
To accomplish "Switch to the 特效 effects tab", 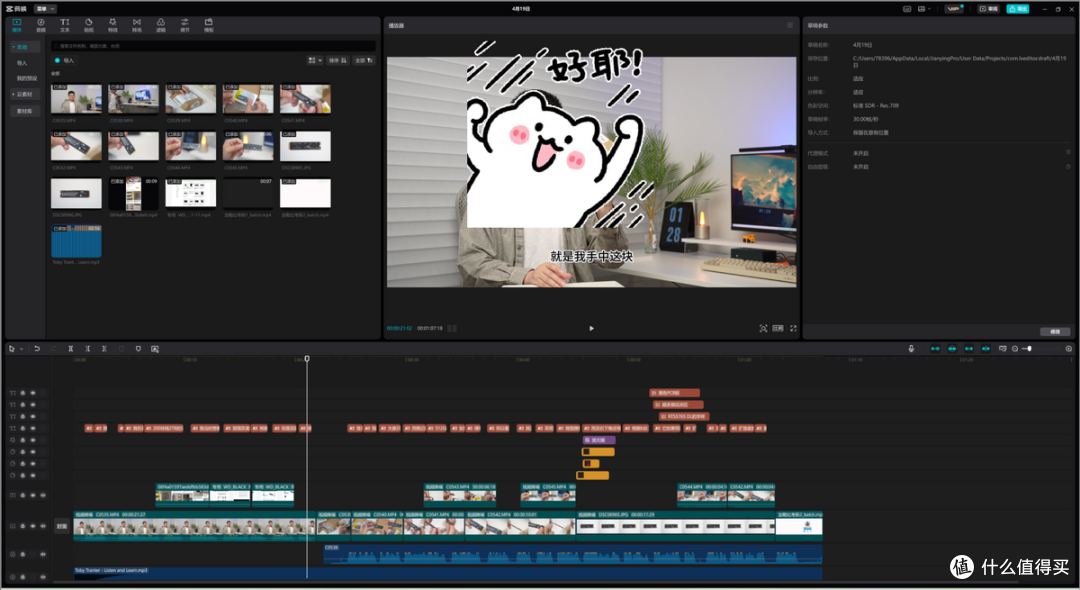I will coord(113,25).
